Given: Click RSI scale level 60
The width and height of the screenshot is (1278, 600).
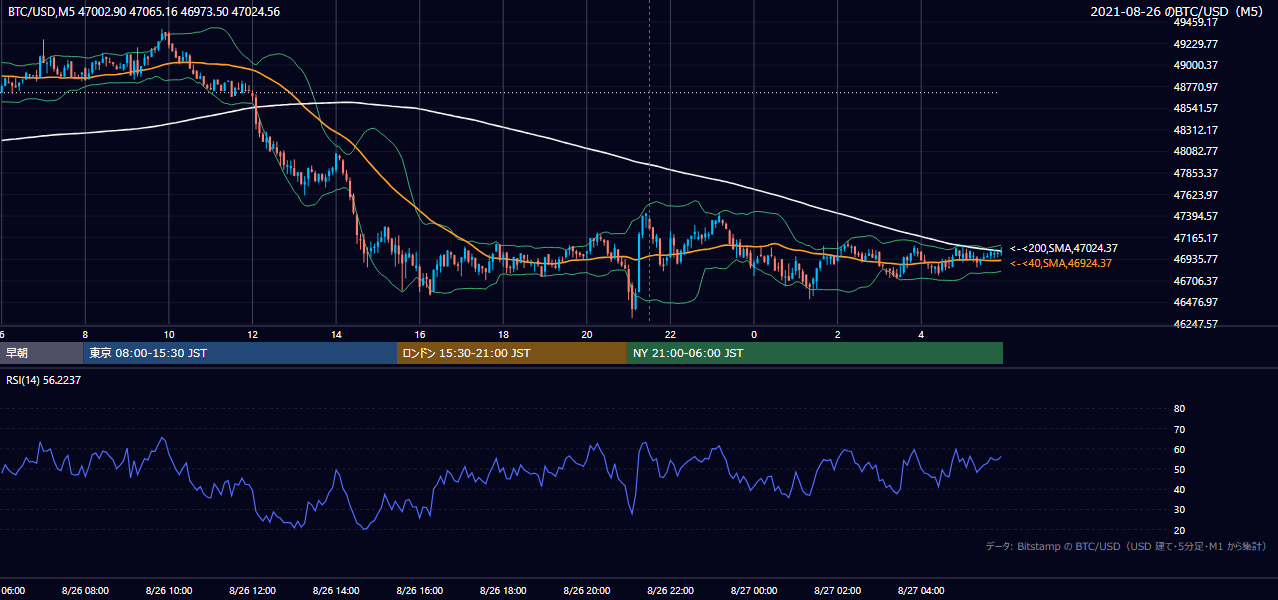Looking at the screenshot, I should coord(1179,449).
